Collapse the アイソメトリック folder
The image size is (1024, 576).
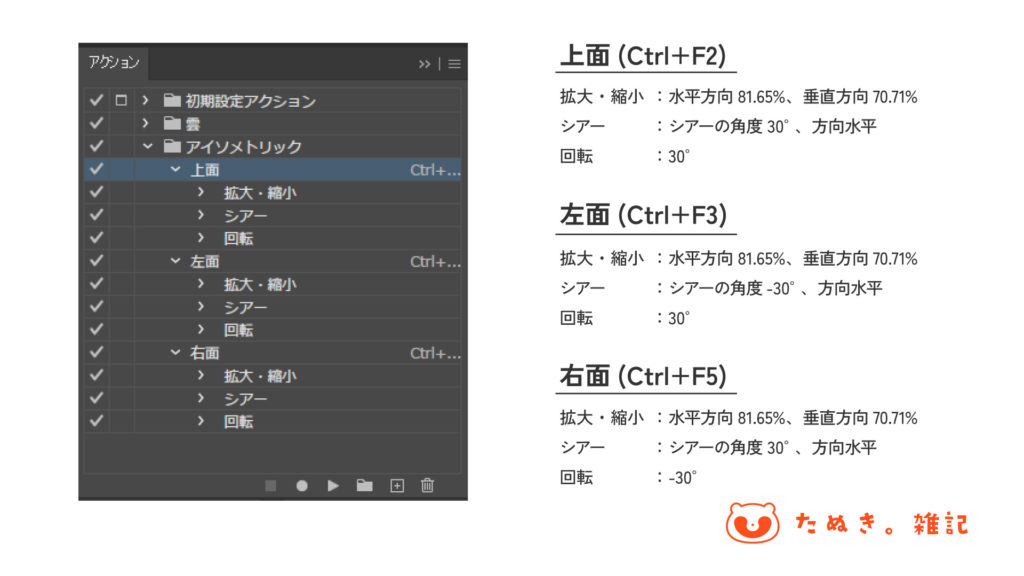146,147
